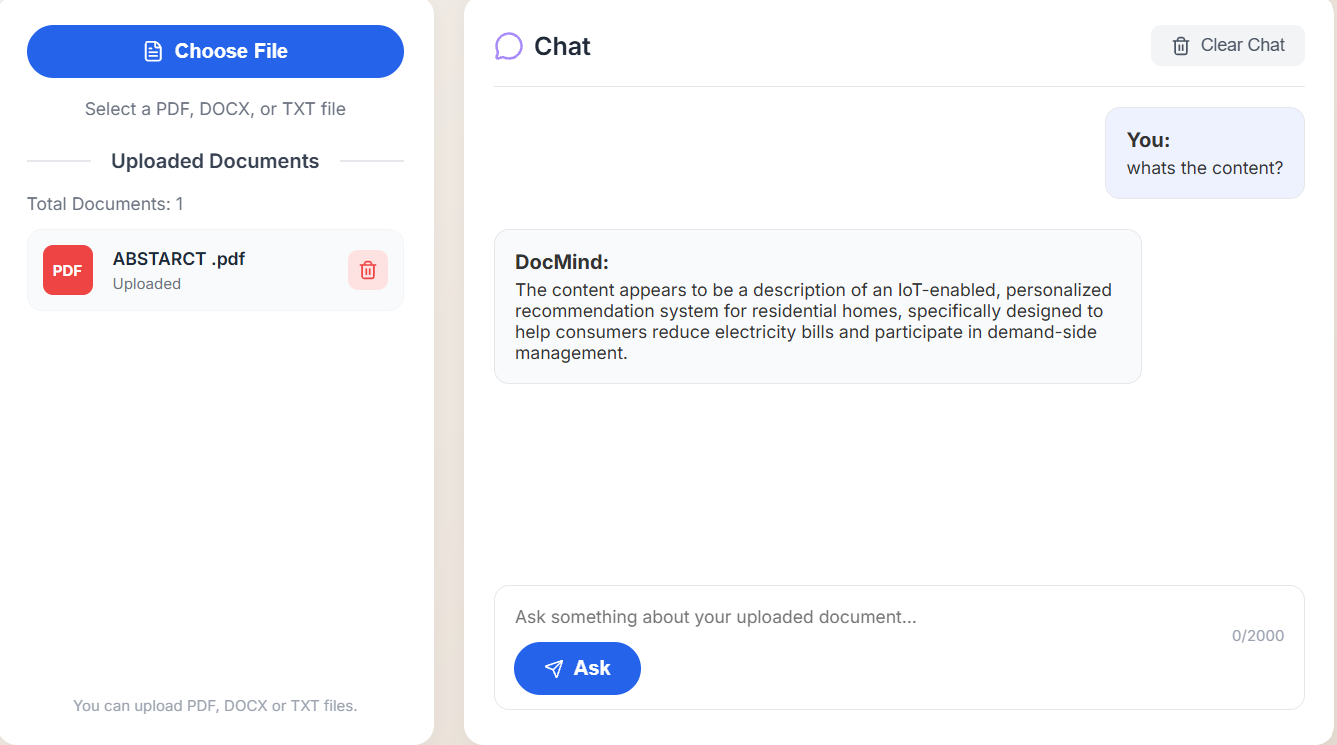Click the Total Documents: 1 label

tap(105, 204)
